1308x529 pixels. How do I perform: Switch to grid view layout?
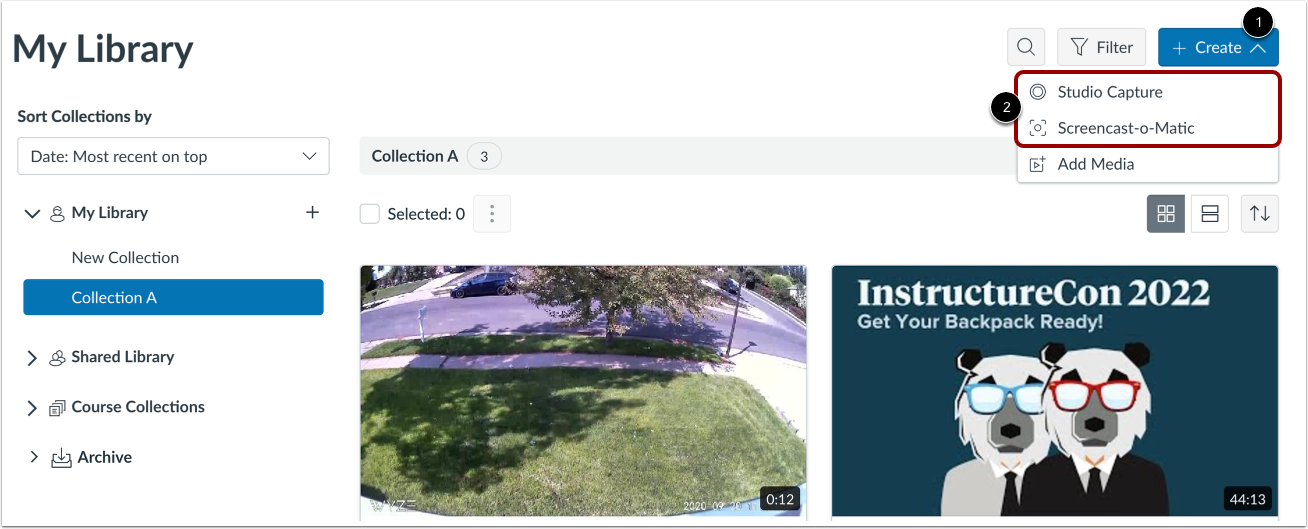click(1165, 214)
